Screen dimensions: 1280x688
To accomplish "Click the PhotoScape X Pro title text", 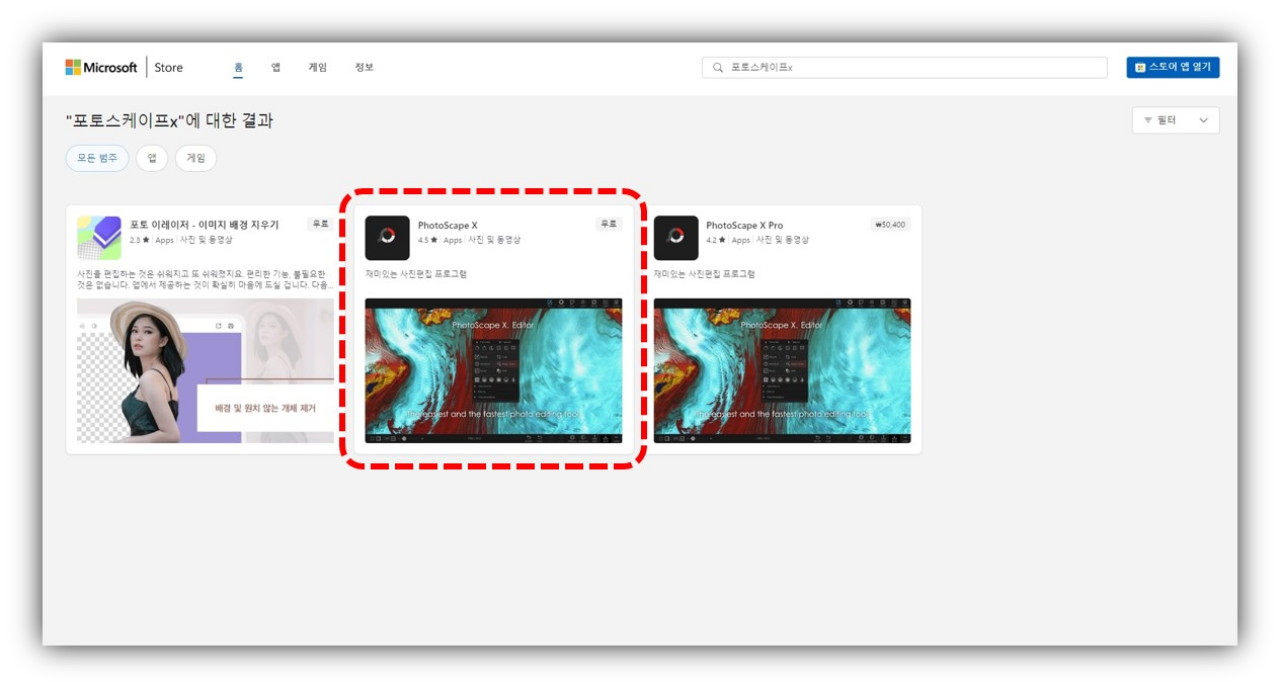I will [x=745, y=226].
